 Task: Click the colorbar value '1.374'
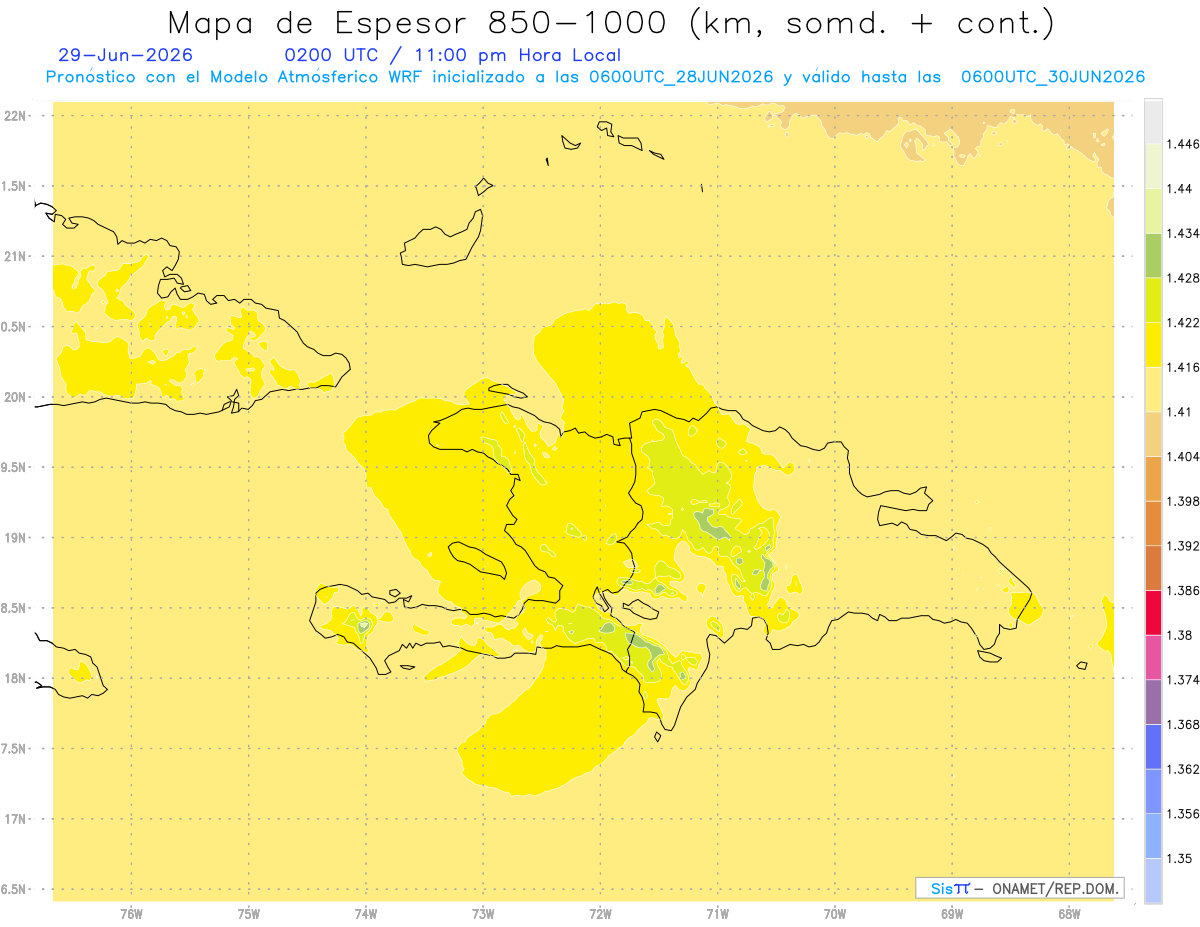click(x=1184, y=679)
